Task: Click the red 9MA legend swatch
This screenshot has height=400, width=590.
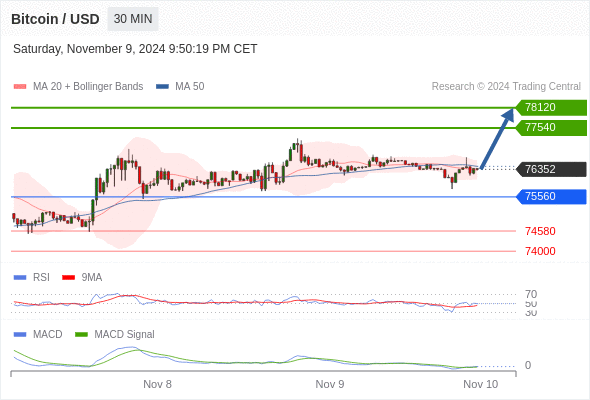Action: click(x=68, y=278)
